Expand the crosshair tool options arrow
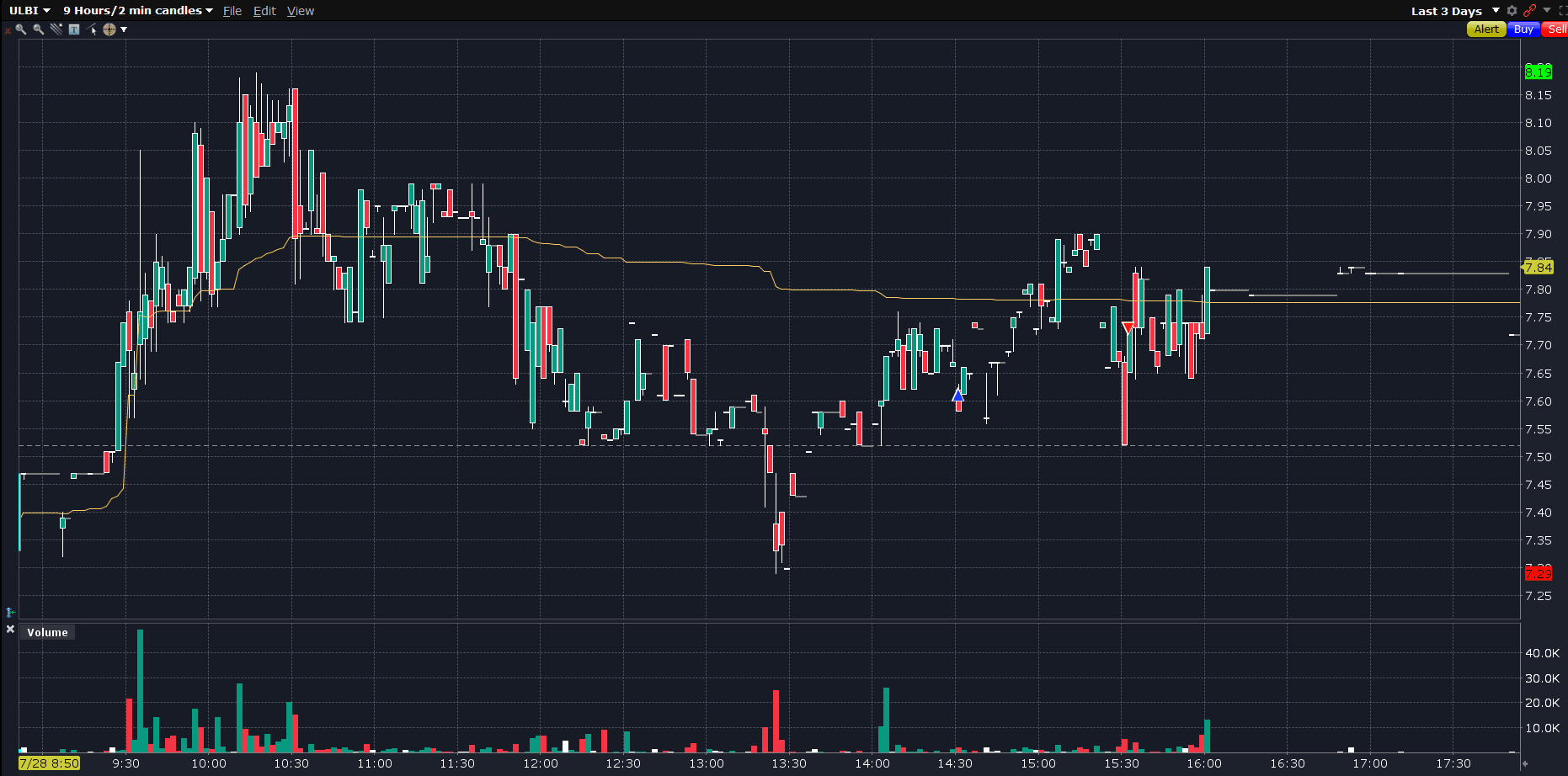 (124, 29)
